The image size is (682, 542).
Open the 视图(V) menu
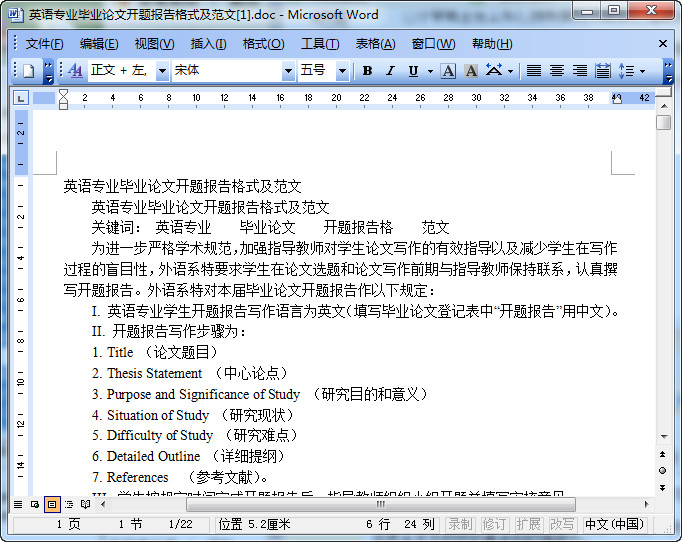[x=154, y=44]
